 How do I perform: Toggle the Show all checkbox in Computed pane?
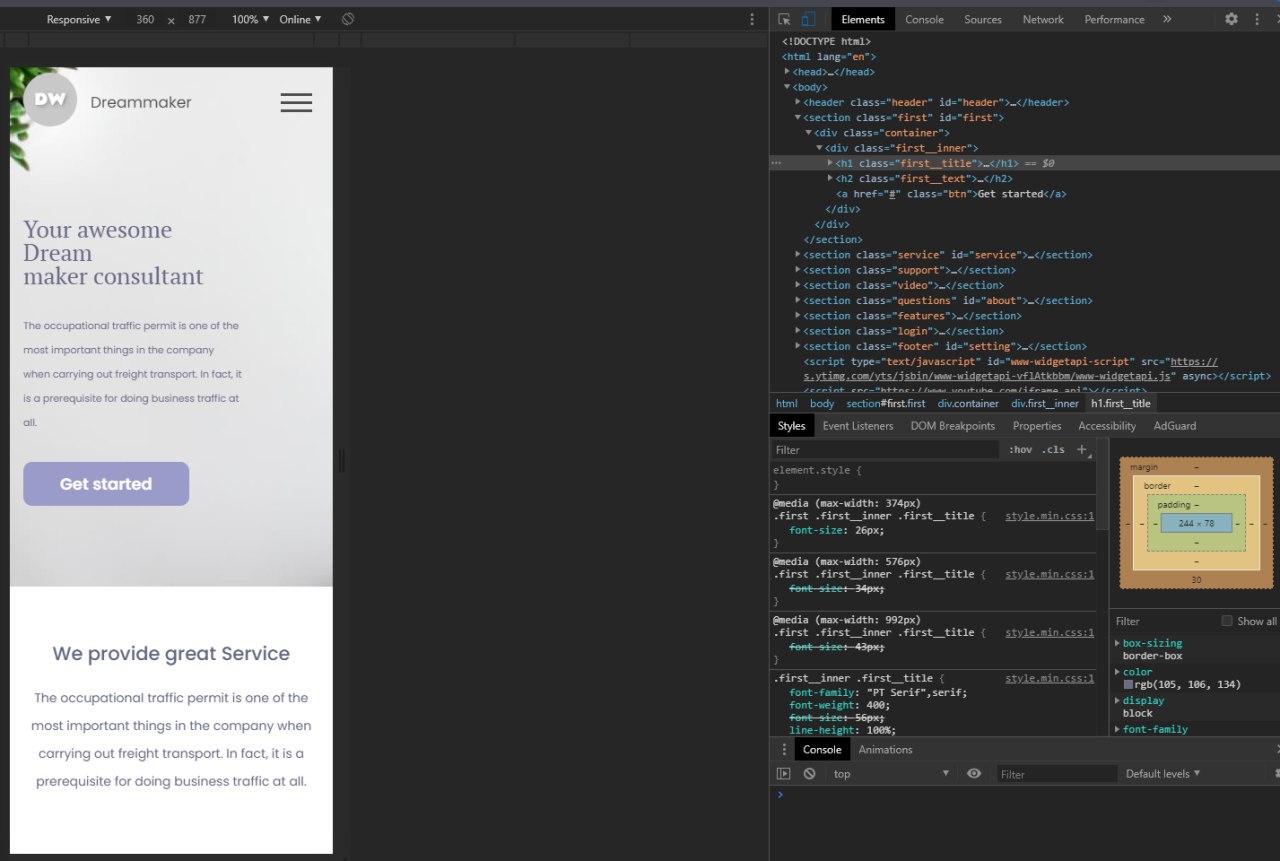point(1226,621)
